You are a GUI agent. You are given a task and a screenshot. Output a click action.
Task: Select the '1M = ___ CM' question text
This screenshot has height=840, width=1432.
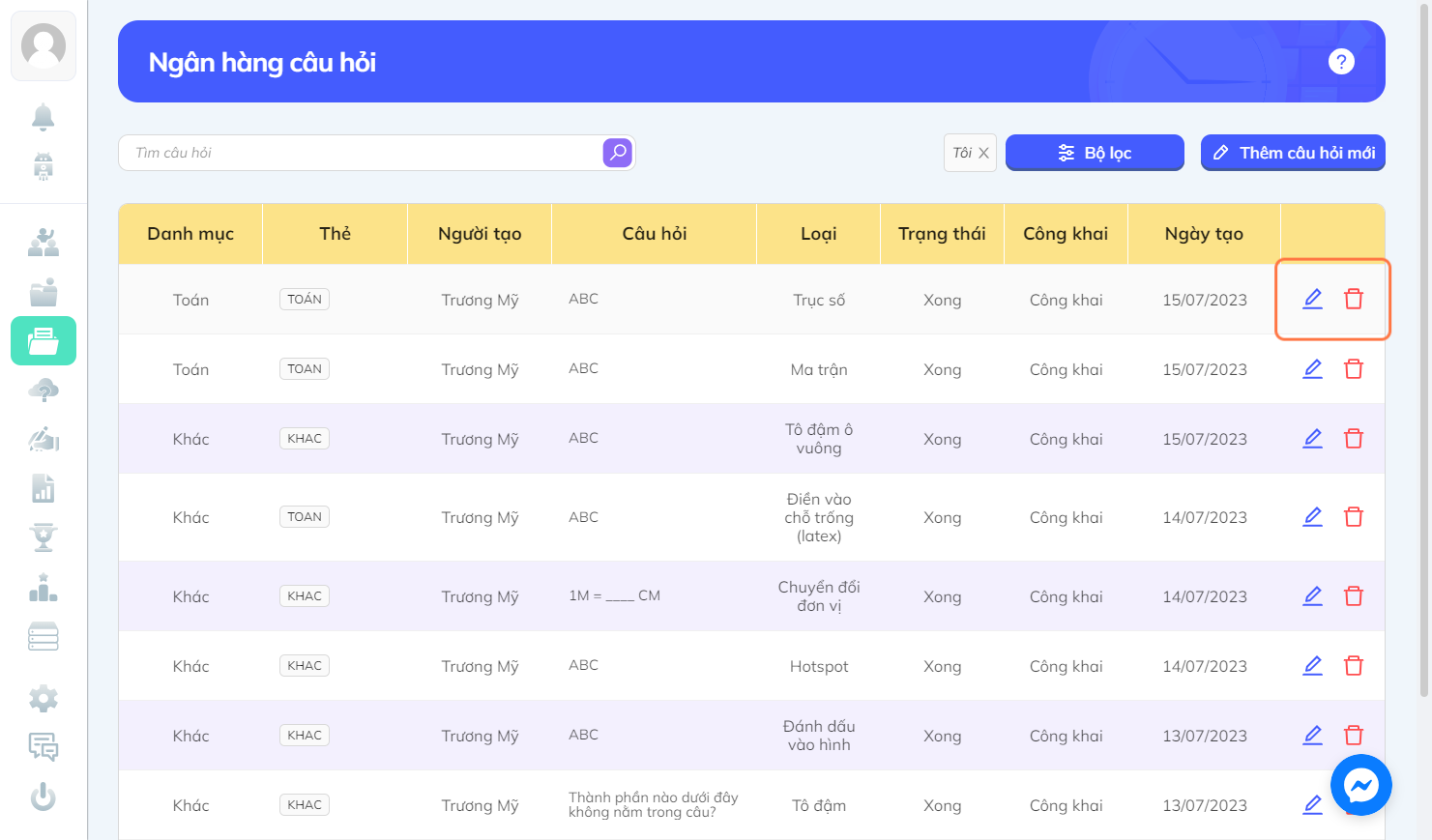click(x=615, y=596)
